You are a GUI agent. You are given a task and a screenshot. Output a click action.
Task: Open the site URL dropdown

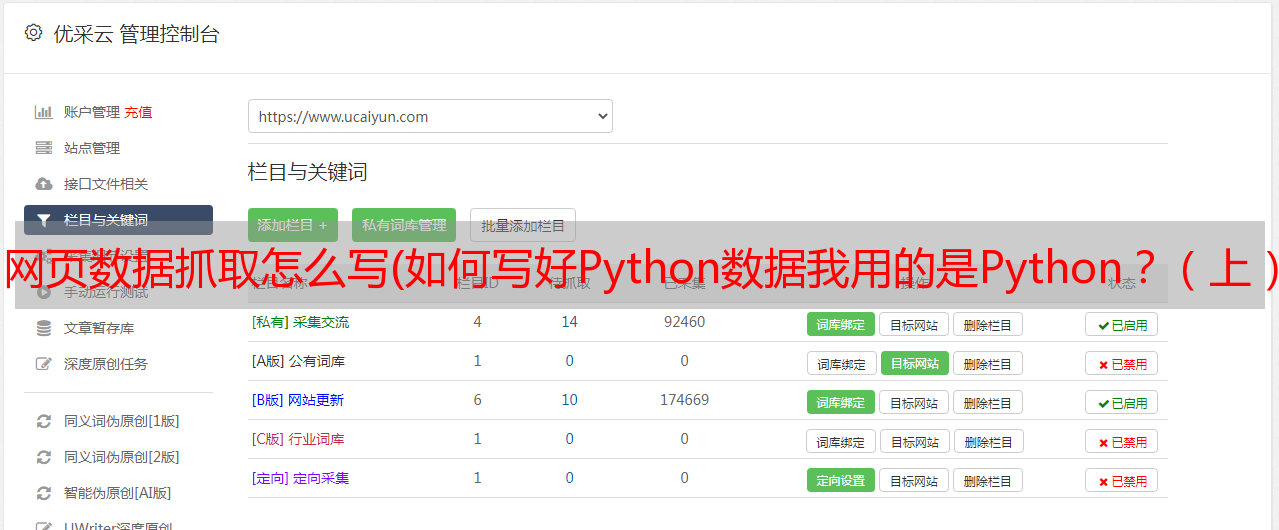point(430,116)
